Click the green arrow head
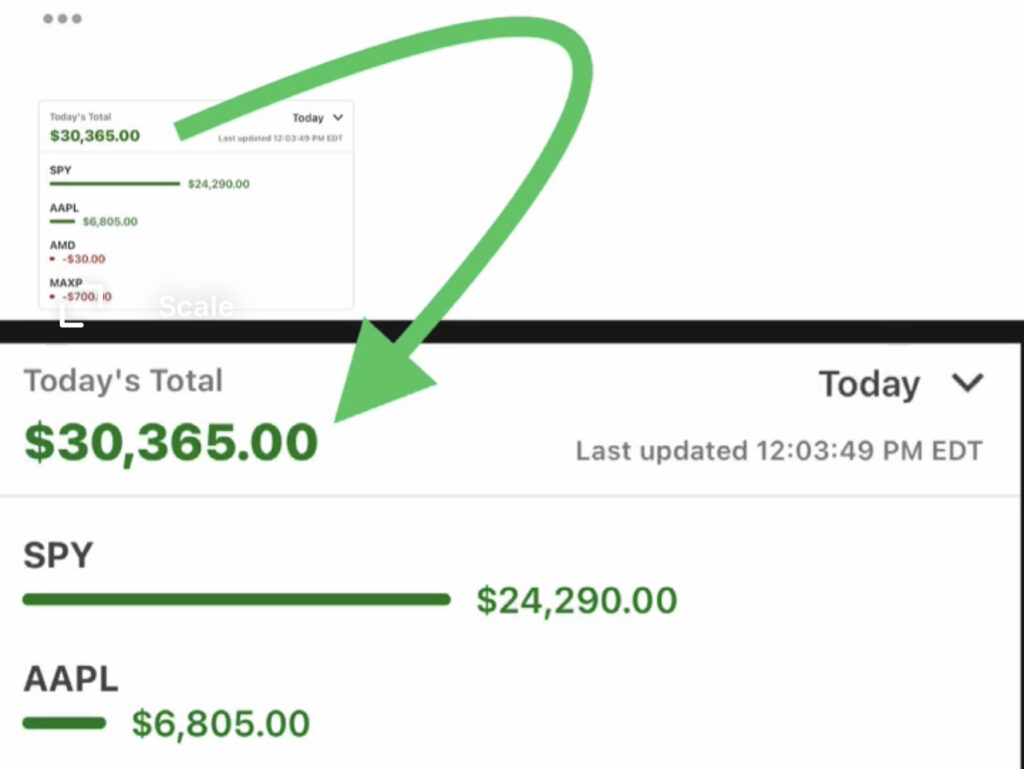This screenshot has height=769, width=1024. [380, 375]
